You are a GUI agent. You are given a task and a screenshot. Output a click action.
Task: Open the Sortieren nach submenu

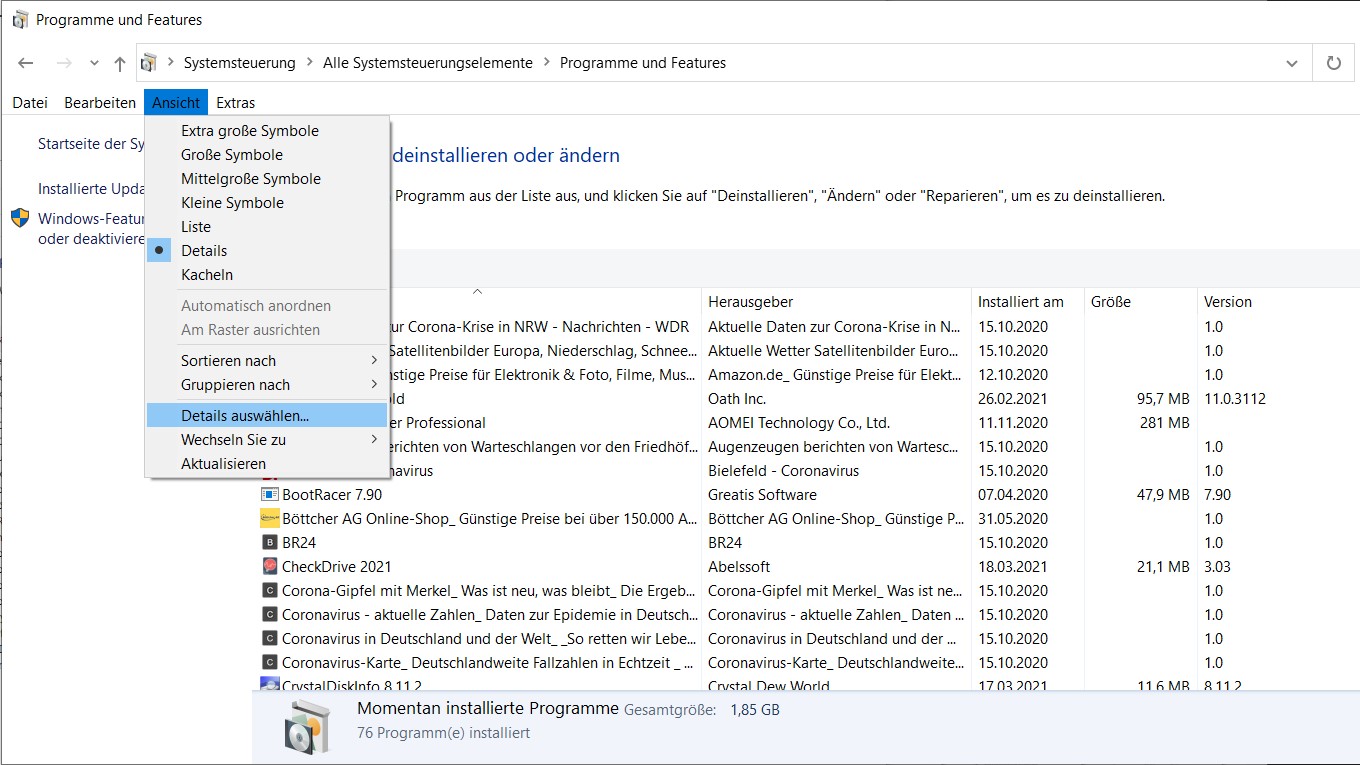click(x=267, y=361)
